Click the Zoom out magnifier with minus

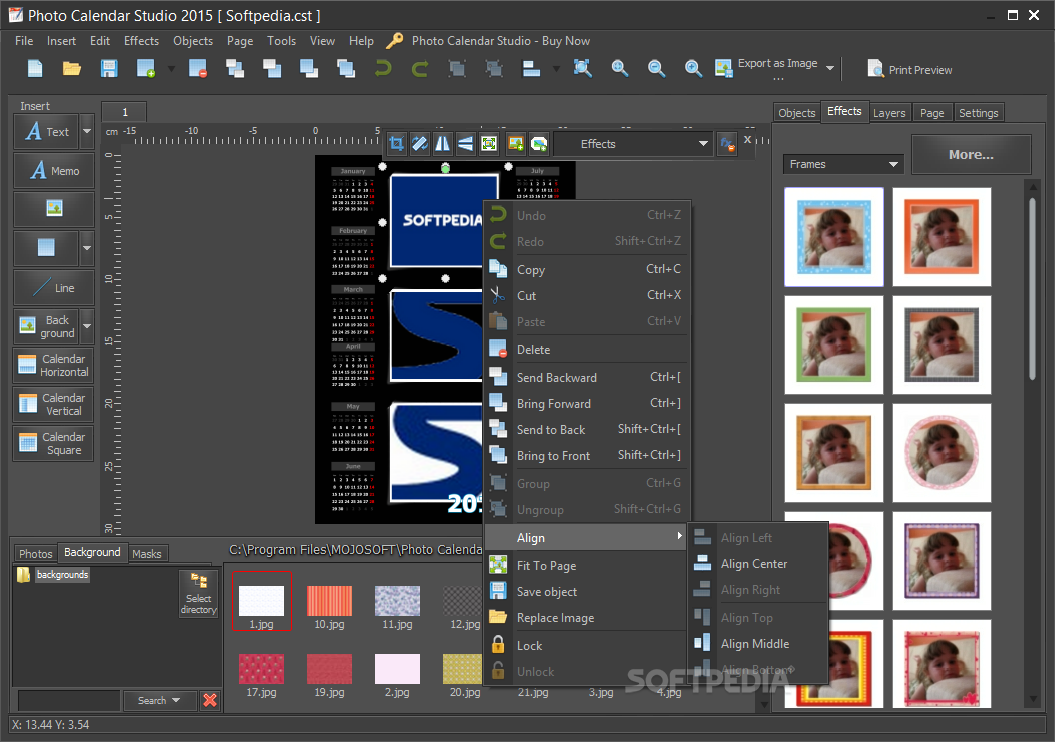pyautogui.click(x=656, y=69)
